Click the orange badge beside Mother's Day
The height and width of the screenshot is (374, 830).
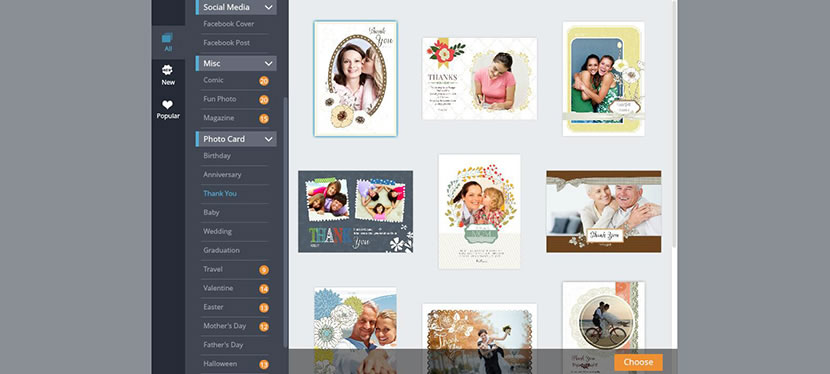point(264,327)
